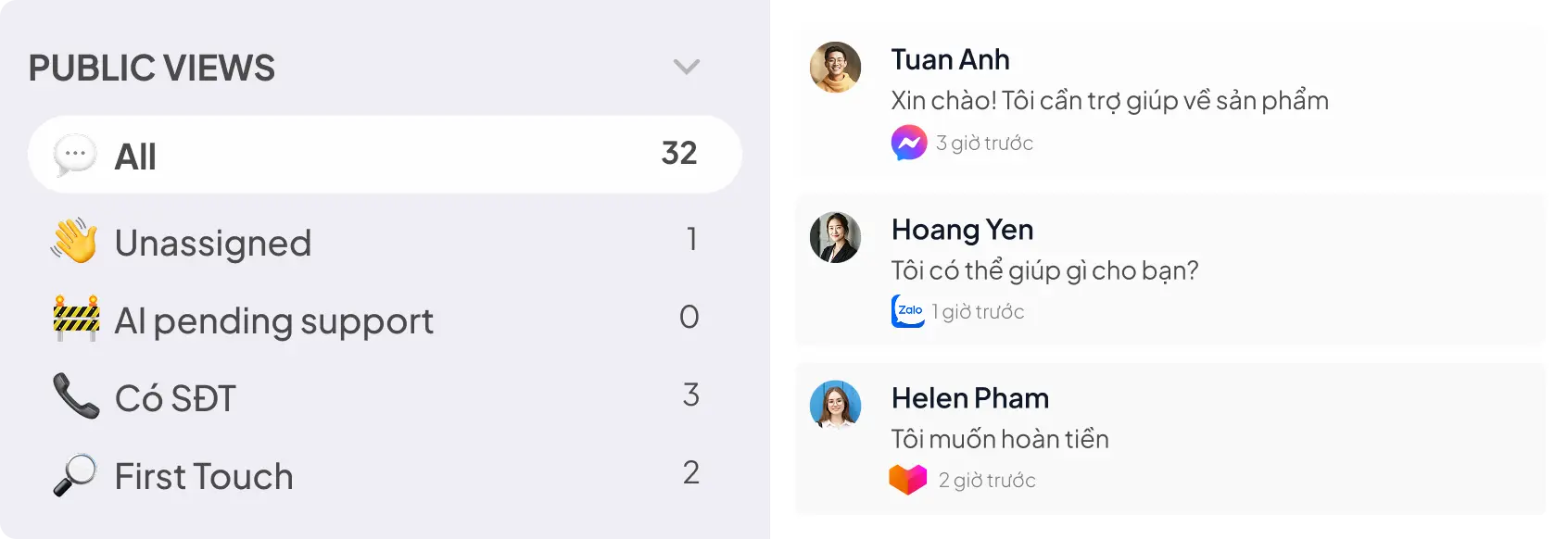Image resolution: width=1568 pixels, height=539 pixels.
Task: Select the All conversations view
Action: point(278,155)
